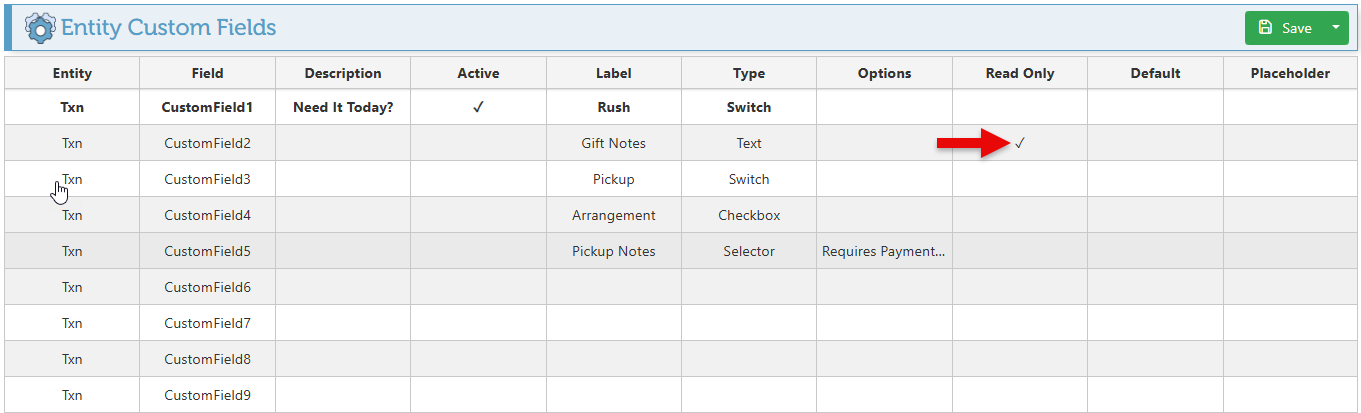Open the Save button dropdown arrow
The height and width of the screenshot is (413, 1361).
pyautogui.click(x=1335, y=28)
